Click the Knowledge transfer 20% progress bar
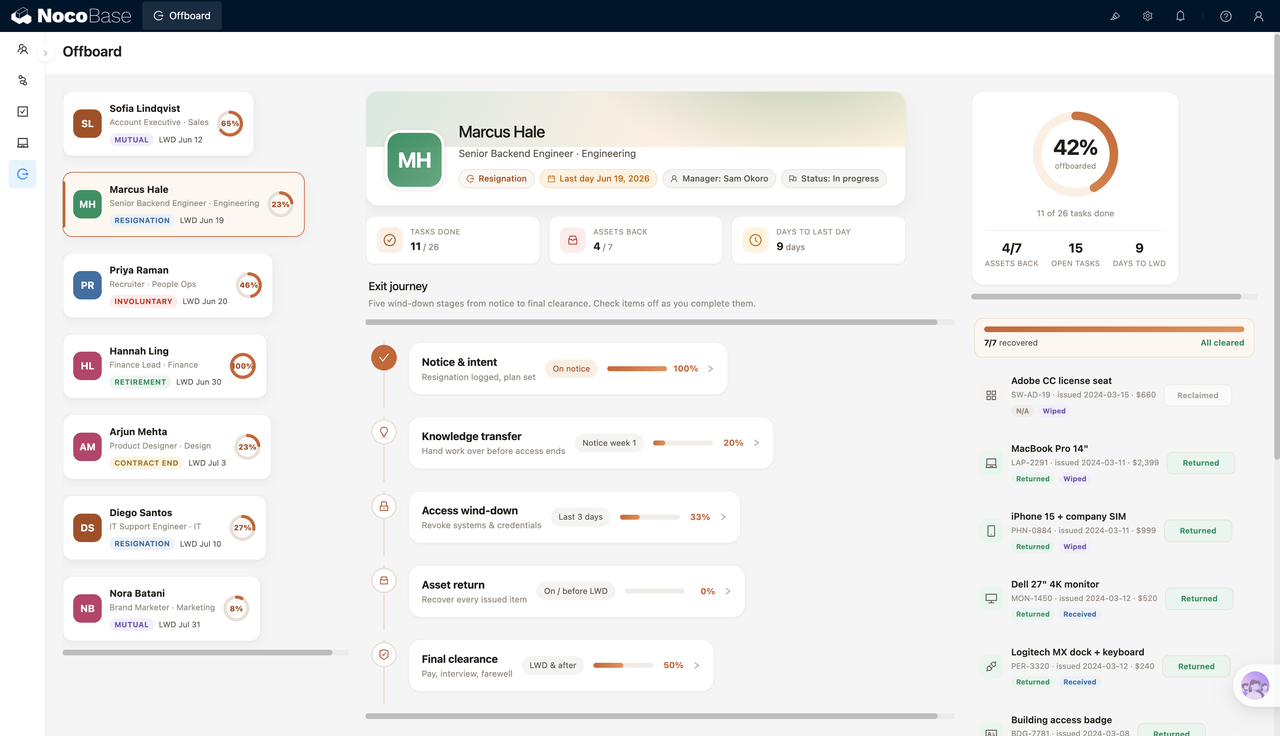1280x736 pixels. tap(683, 443)
